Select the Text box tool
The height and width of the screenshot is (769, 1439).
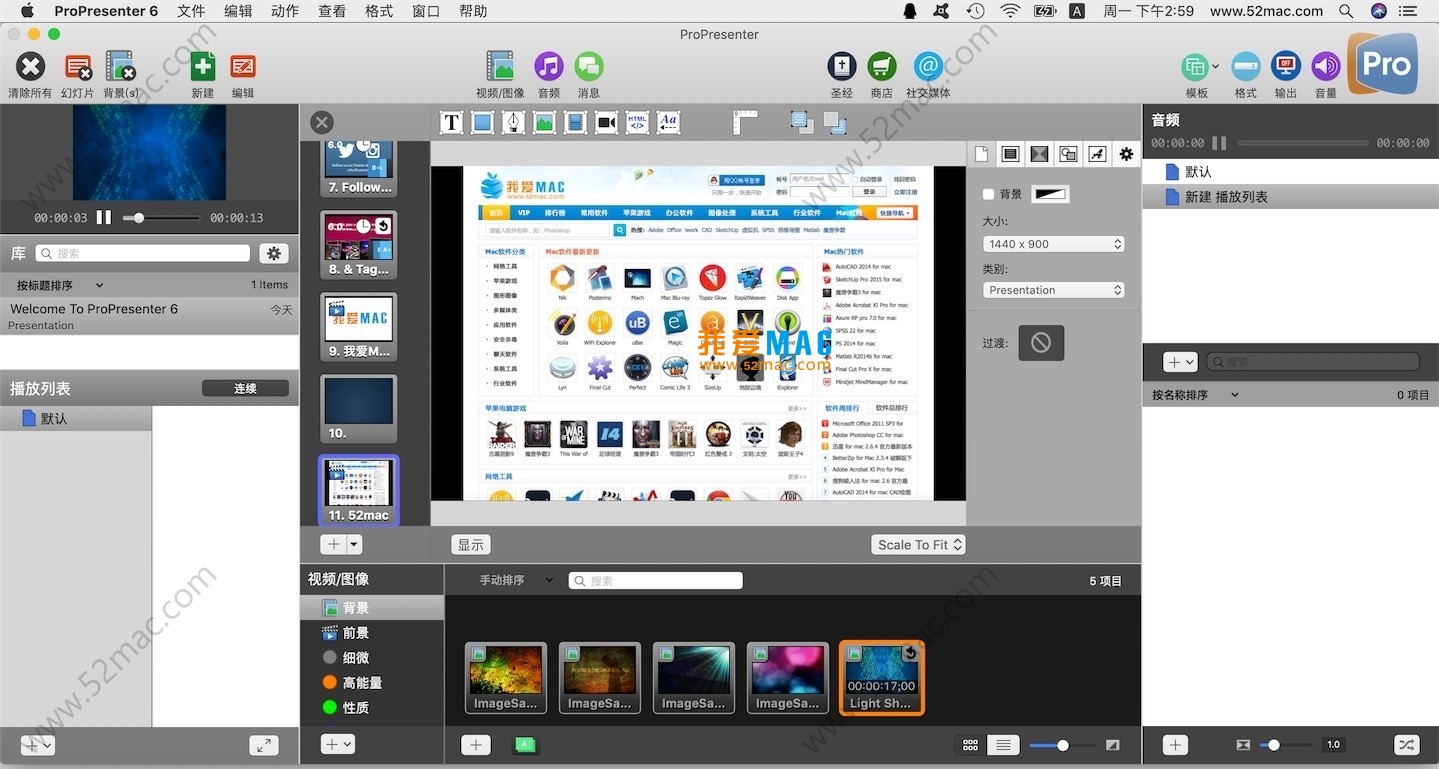[452, 123]
